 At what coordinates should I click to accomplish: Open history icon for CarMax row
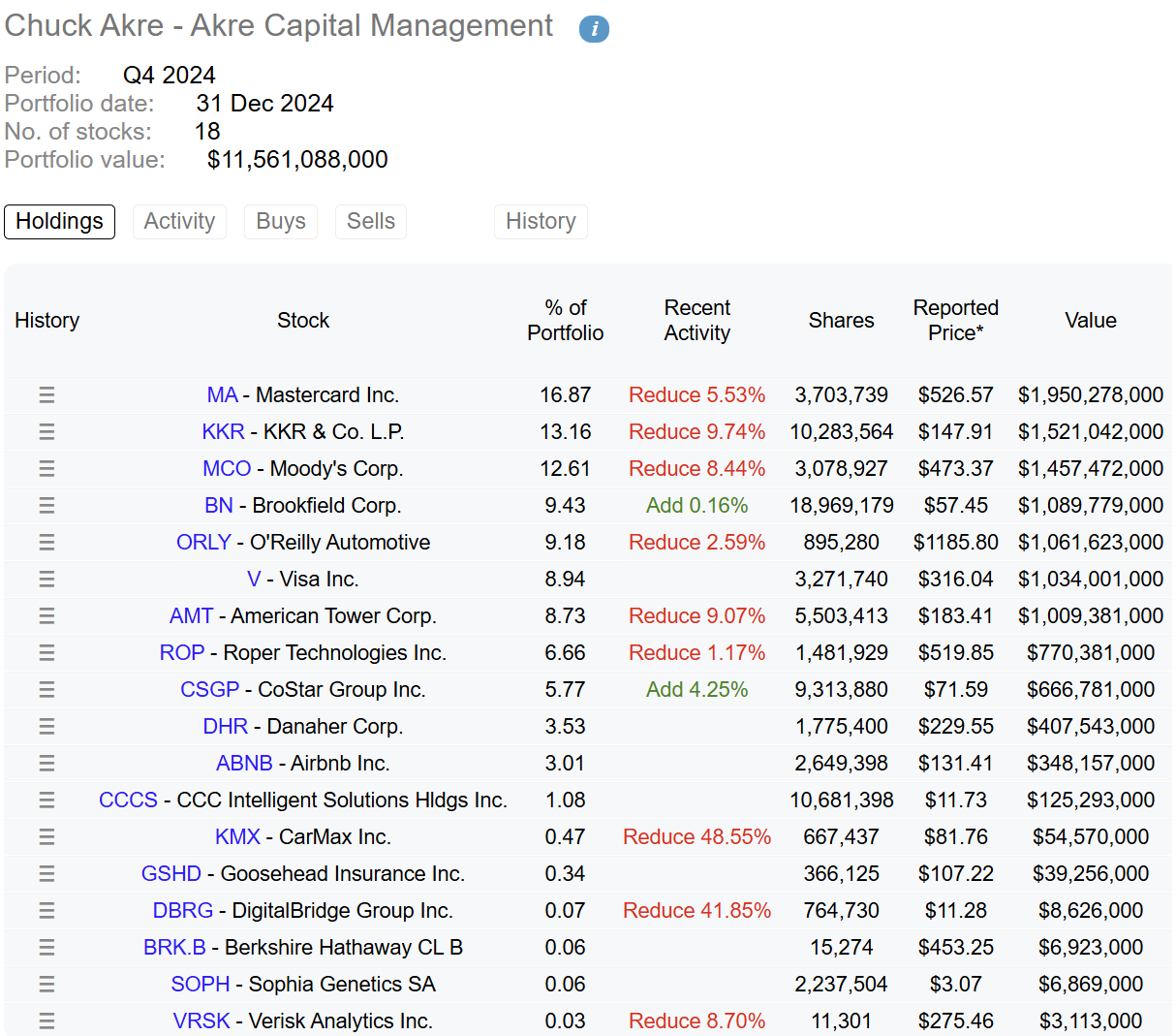pyautogui.click(x=46, y=836)
